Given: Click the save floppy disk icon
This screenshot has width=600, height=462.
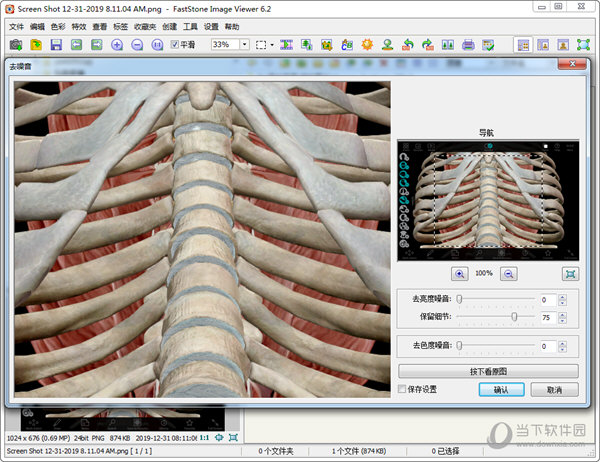Looking at the screenshot, I should point(56,45).
